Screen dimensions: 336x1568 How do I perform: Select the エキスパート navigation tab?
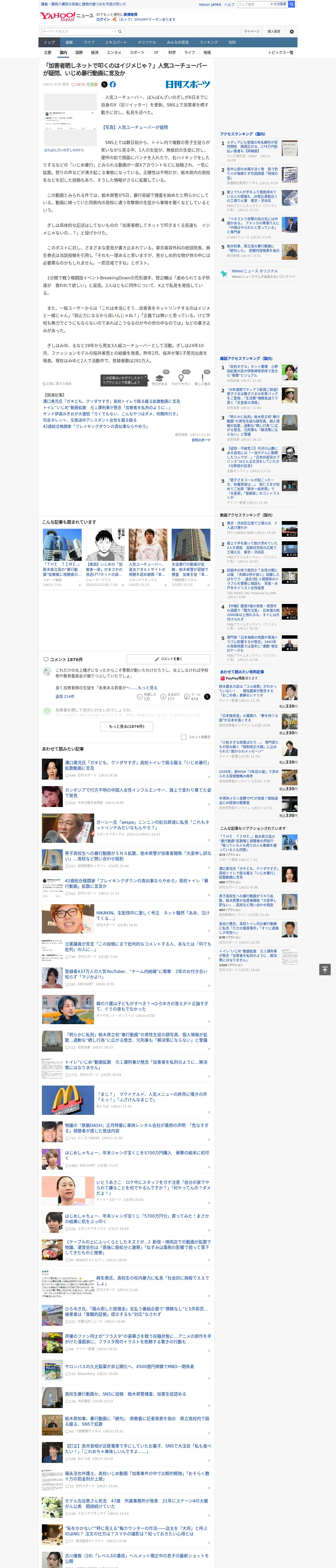[116, 43]
